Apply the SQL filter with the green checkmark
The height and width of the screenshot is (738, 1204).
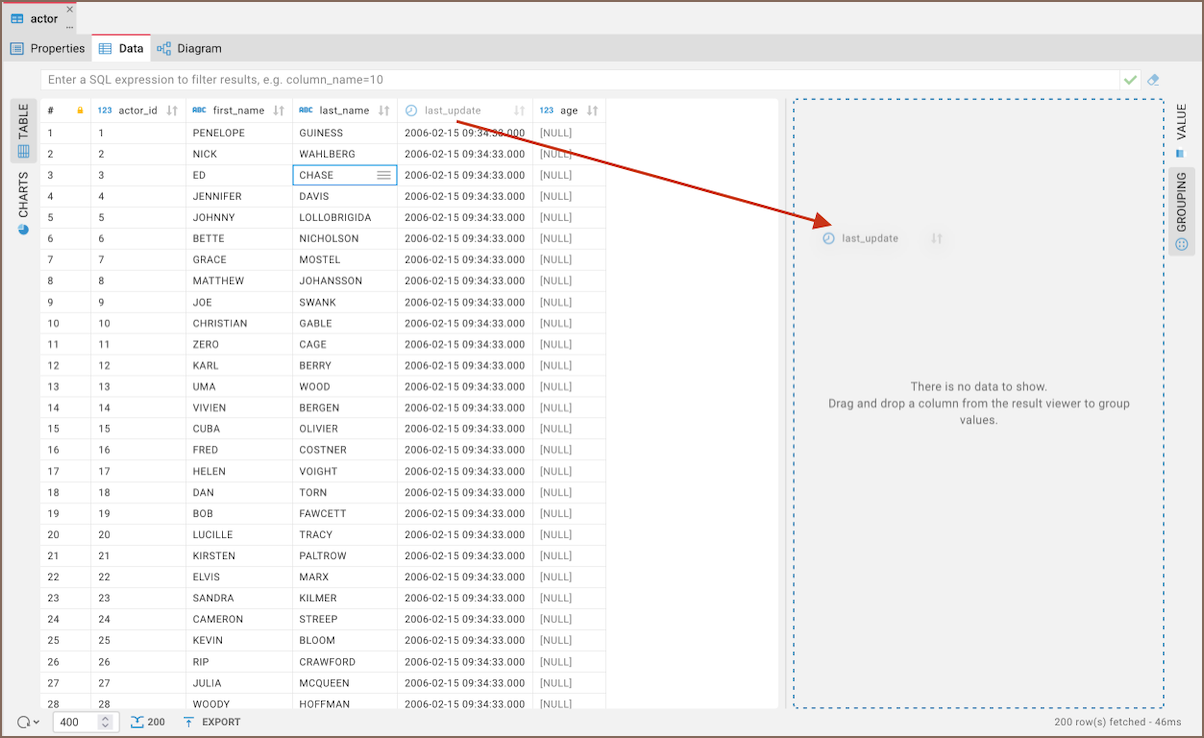click(x=1130, y=80)
